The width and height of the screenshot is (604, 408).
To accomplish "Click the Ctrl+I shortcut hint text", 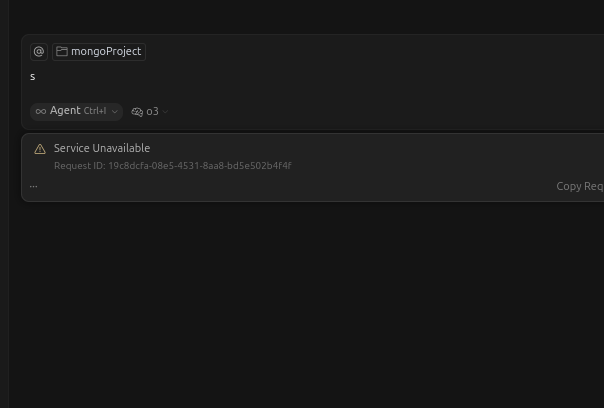I will pyautogui.click(x=95, y=111).
